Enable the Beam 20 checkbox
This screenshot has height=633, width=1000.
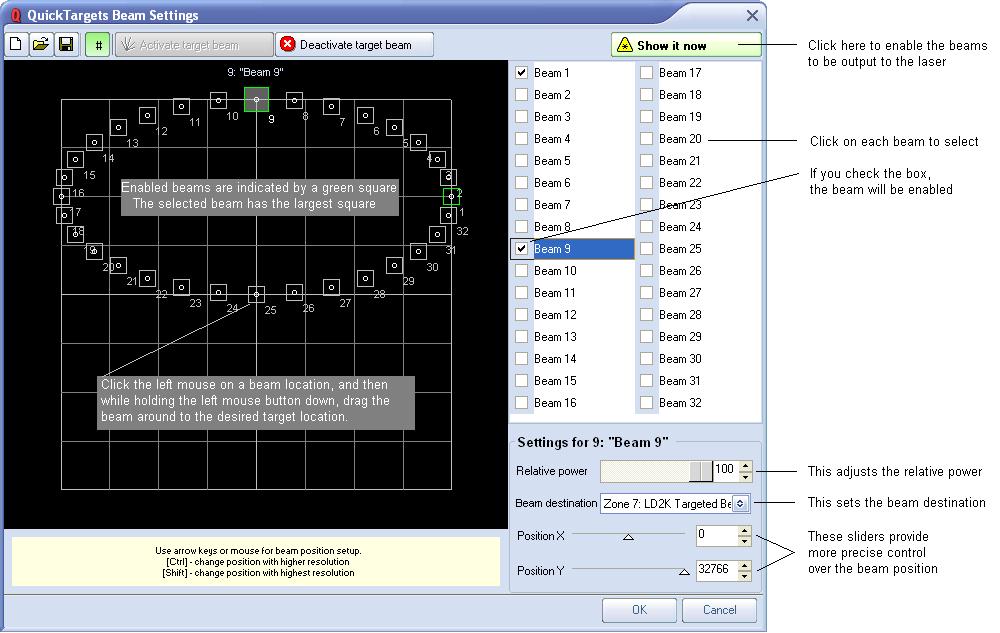click(x=647, y=139)
